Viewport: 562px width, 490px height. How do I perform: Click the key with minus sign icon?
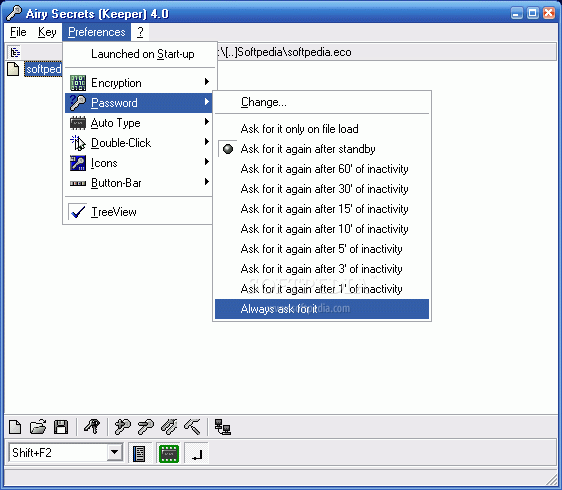(x=145, y=427)
